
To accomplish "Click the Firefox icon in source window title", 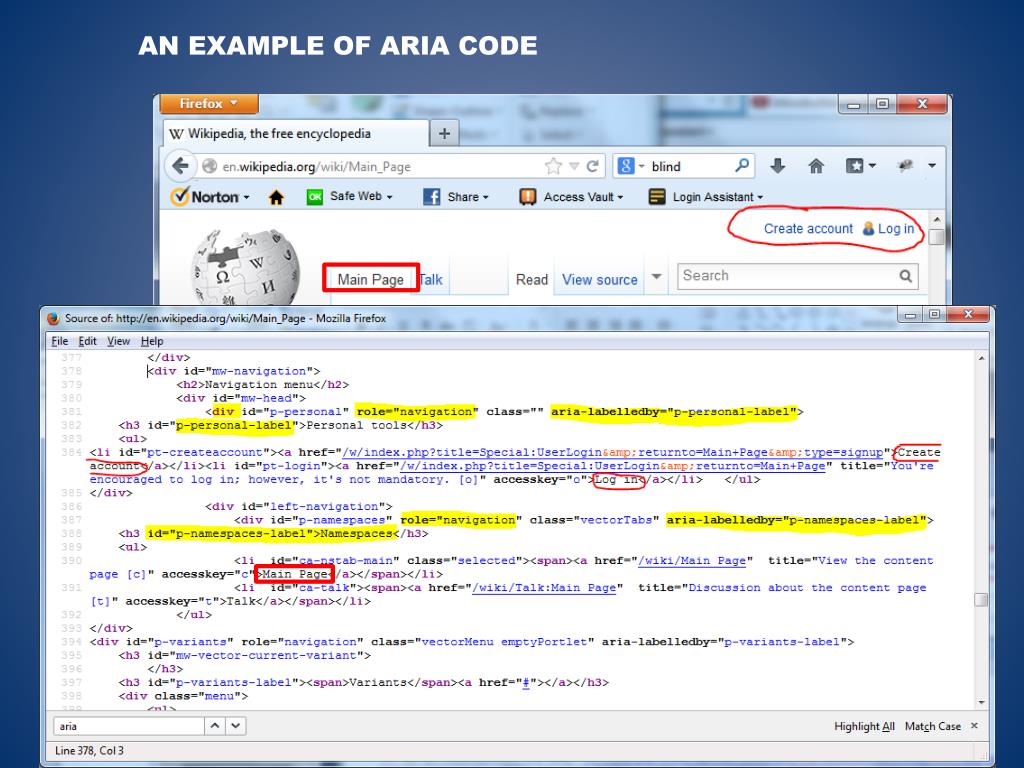I will pos(54,318).
